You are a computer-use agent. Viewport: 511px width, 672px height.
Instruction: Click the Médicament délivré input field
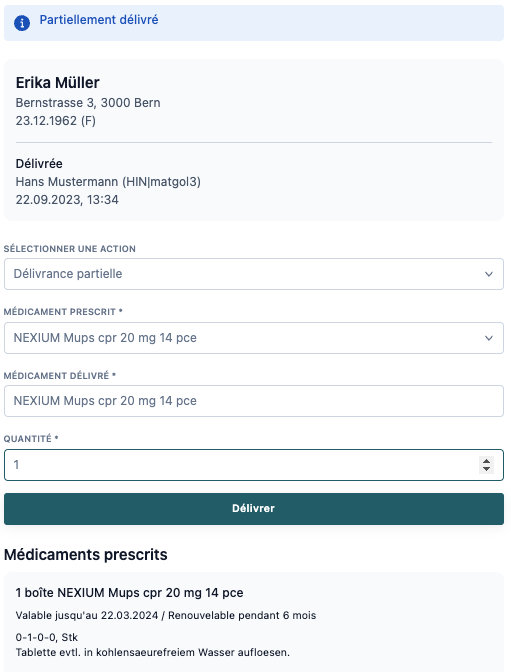pos(254,401)
